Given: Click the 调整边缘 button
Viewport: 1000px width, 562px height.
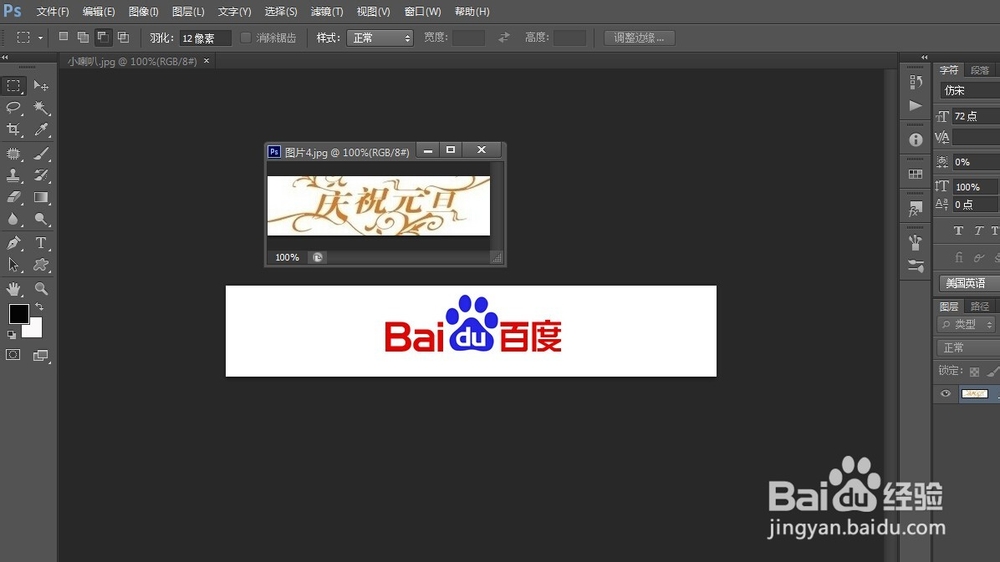Looking at the screenshot, I should pyautogui.click(x=639, y=38).
